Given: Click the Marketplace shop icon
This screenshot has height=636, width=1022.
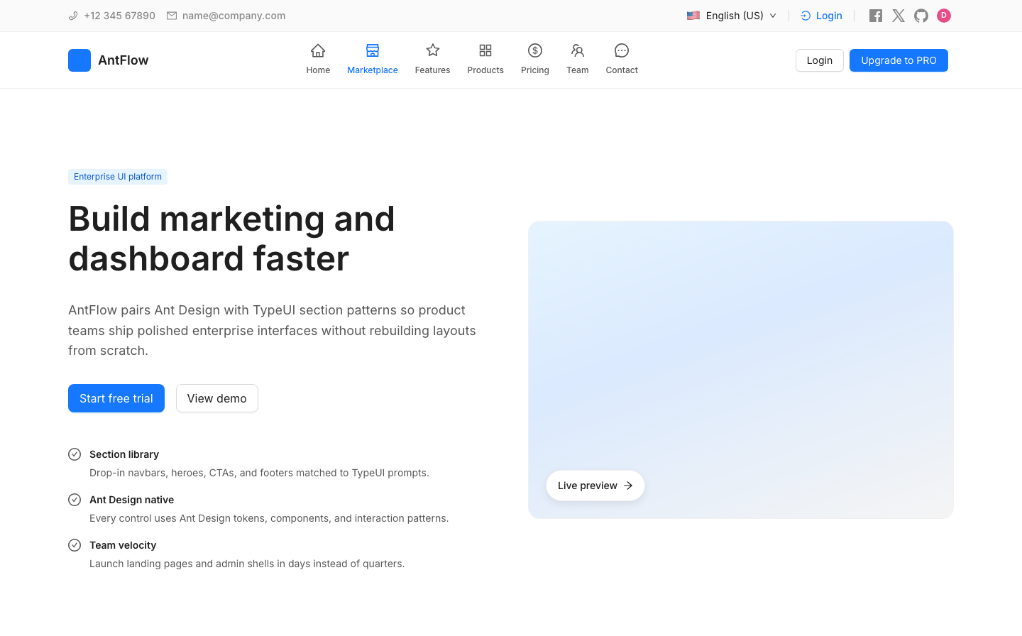Looking at the screenshot, I should pos(372,50).
